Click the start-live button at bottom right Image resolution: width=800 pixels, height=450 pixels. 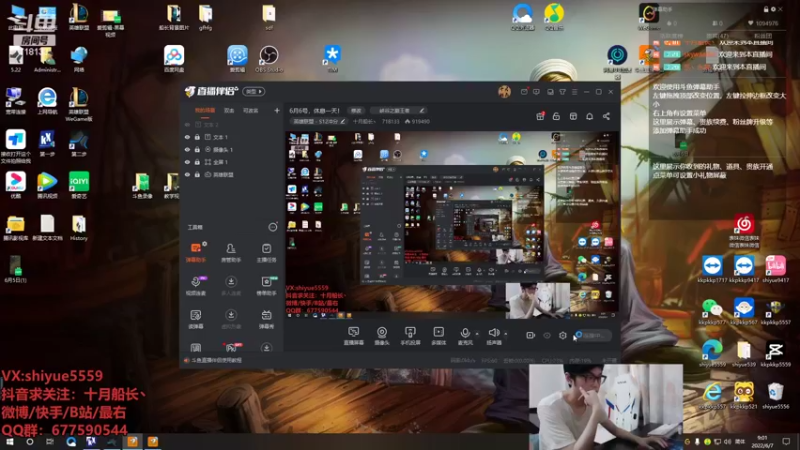point(592,335)
